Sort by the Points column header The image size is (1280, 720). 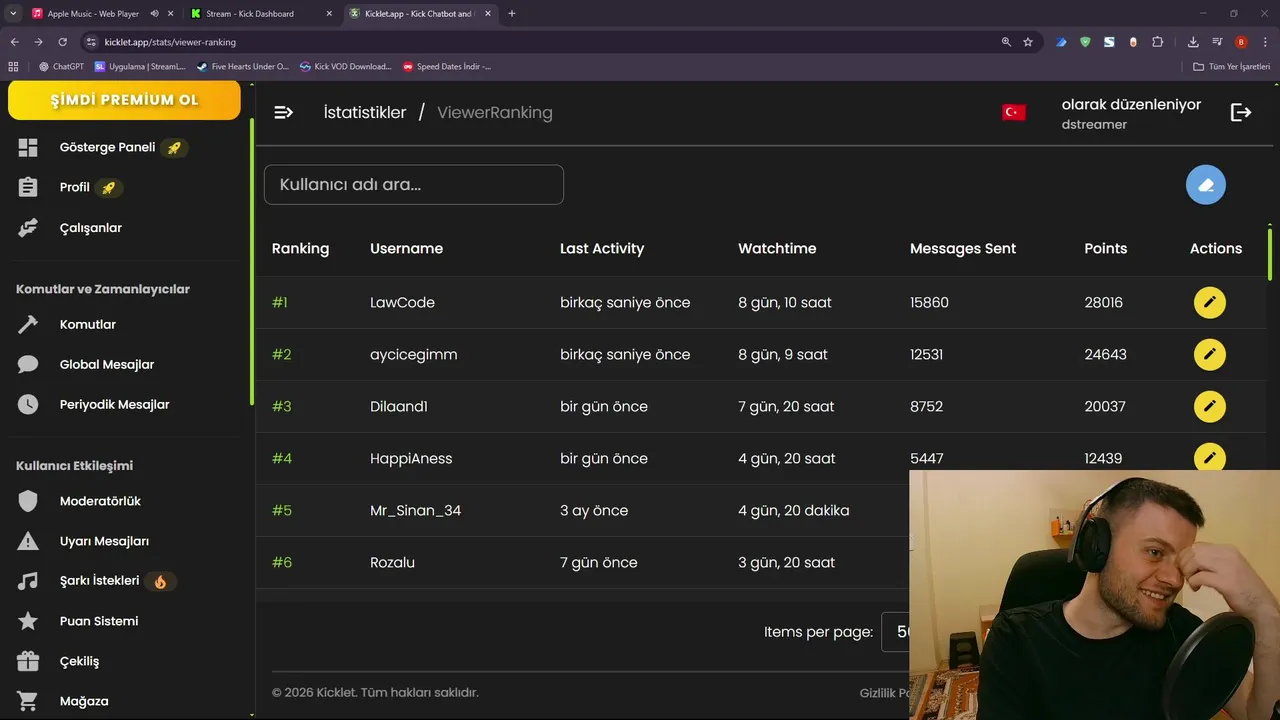point(1105,249)
